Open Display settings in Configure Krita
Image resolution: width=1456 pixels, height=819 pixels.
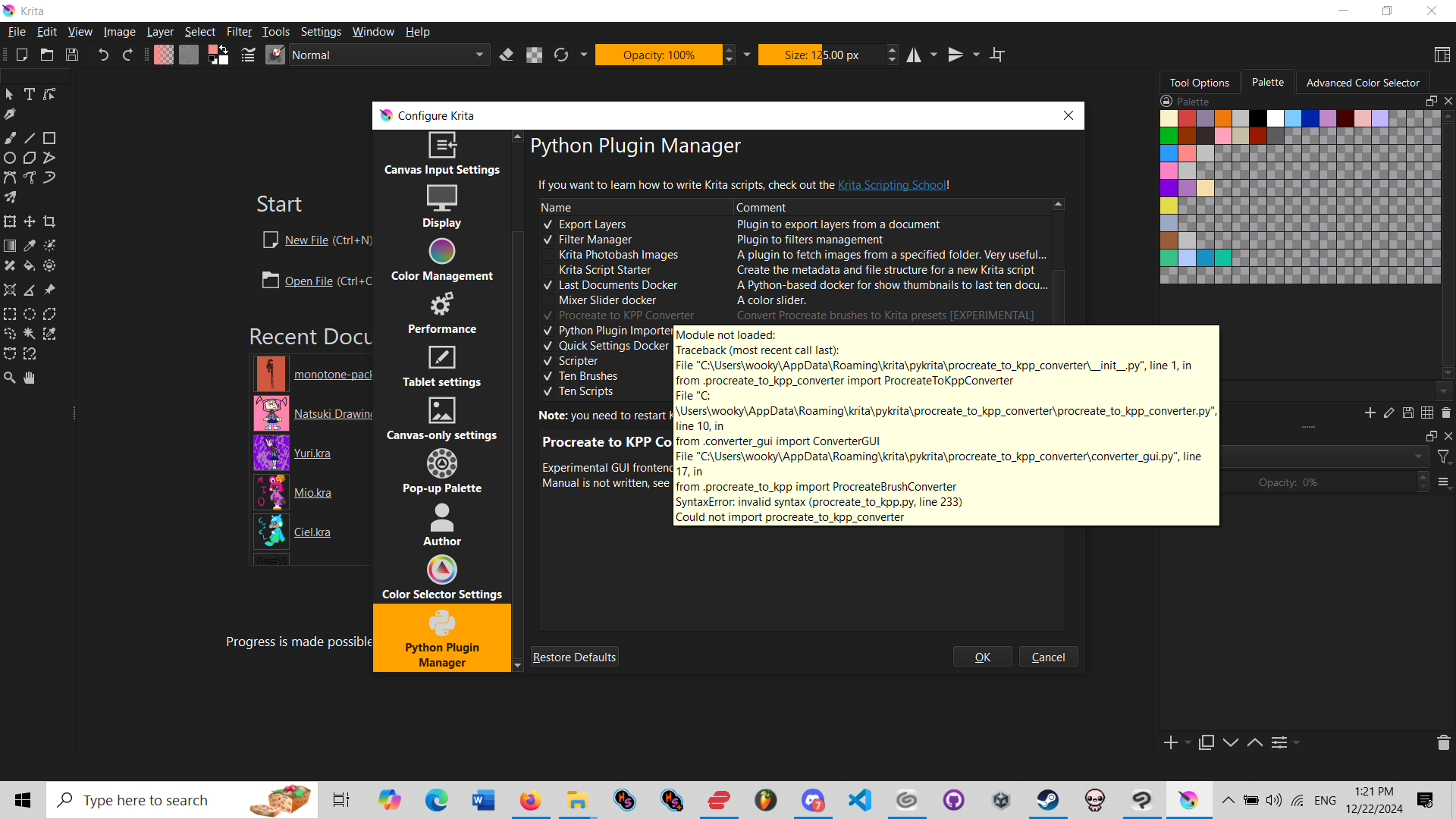(442, 206)
